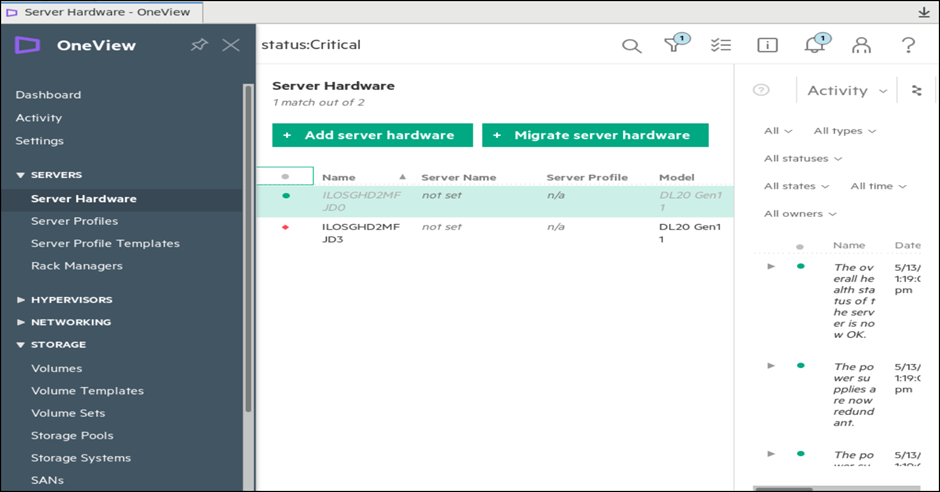Expand the third activity entry at bottom
This screenshot has width=940, height=492.
coord(771,454)
